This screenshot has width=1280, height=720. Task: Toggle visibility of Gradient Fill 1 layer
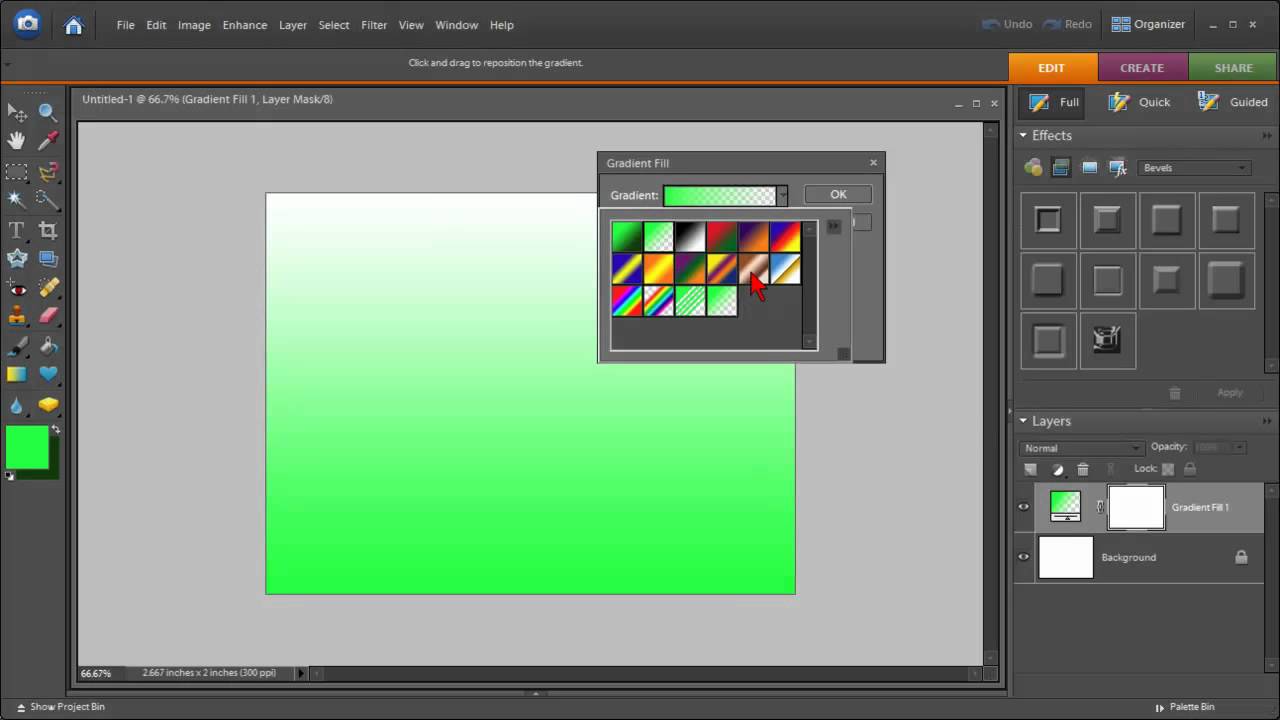pyautogui.click(x=1023, y=507)
